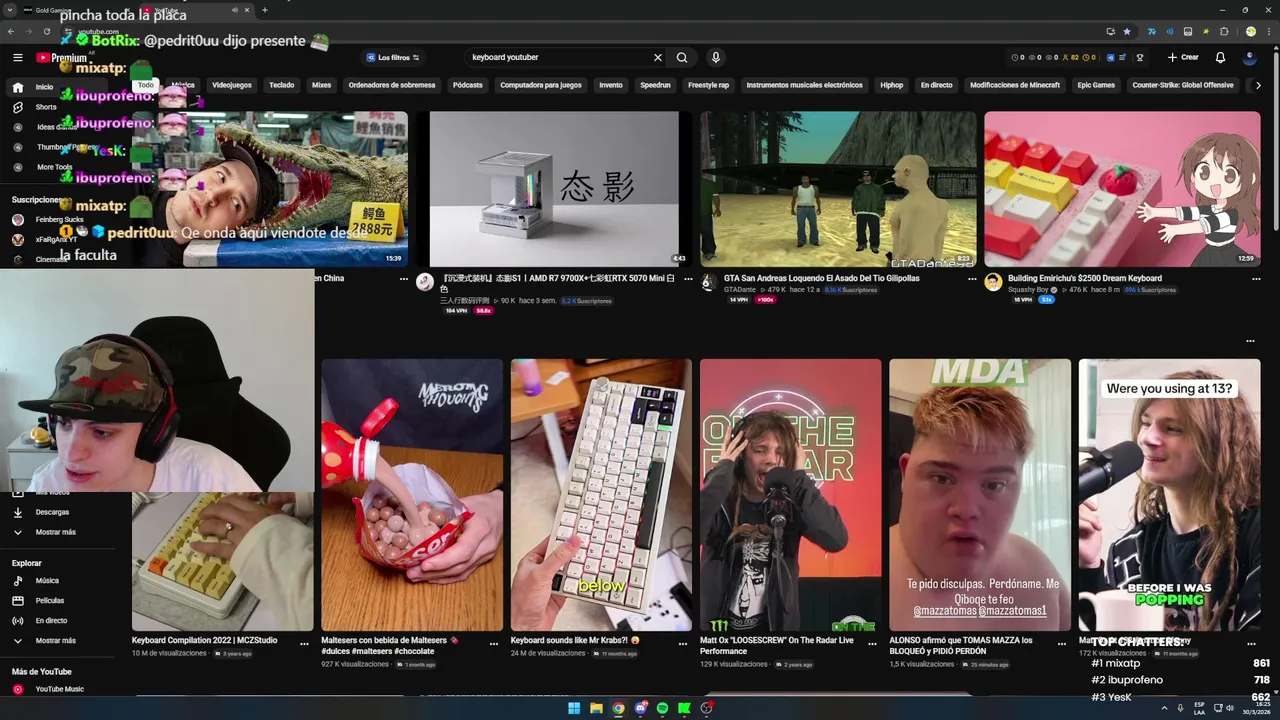Open new browser tab with plus button
Screen dimensions: 1280x720
[265, 10]
